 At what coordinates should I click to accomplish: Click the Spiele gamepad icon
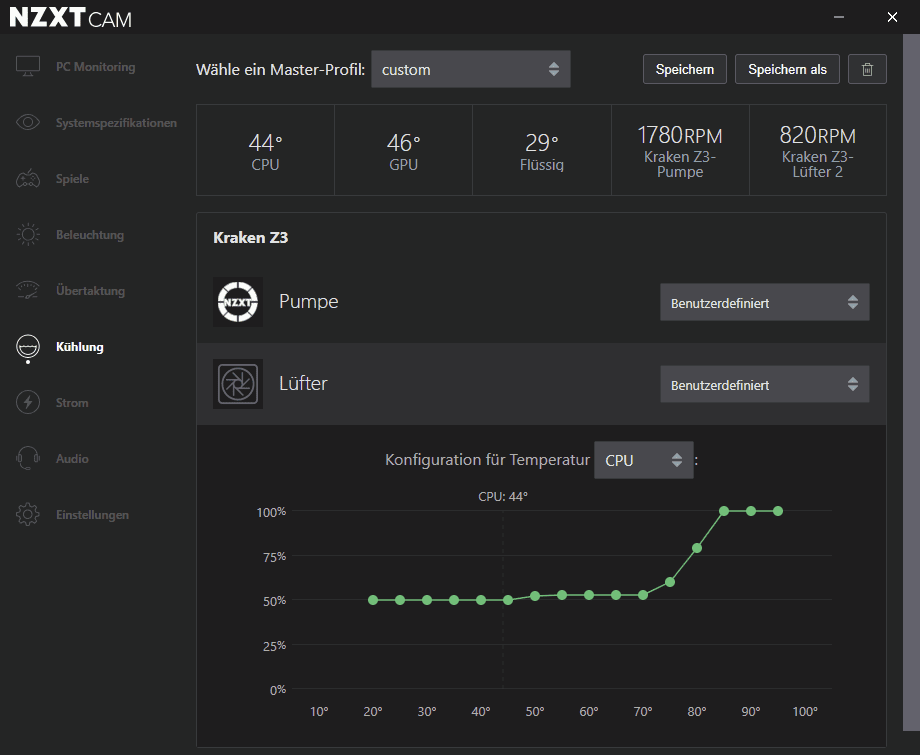(x=28, y=178)
